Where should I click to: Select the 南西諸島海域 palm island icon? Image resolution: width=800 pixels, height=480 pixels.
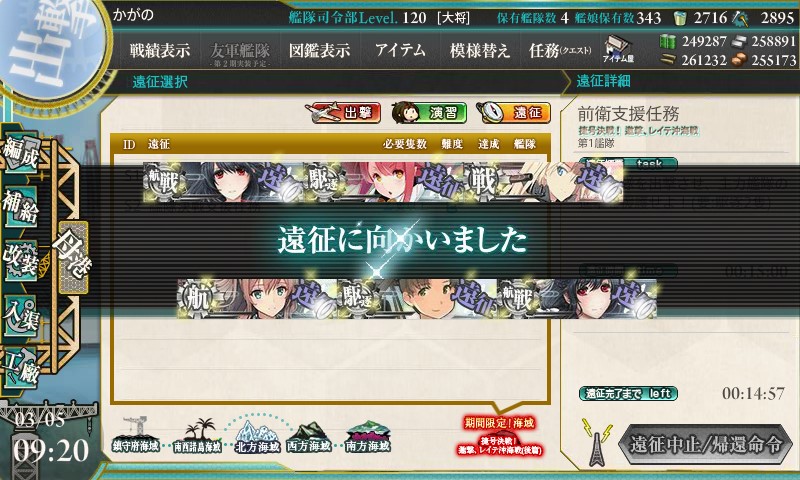pos(197,436)
